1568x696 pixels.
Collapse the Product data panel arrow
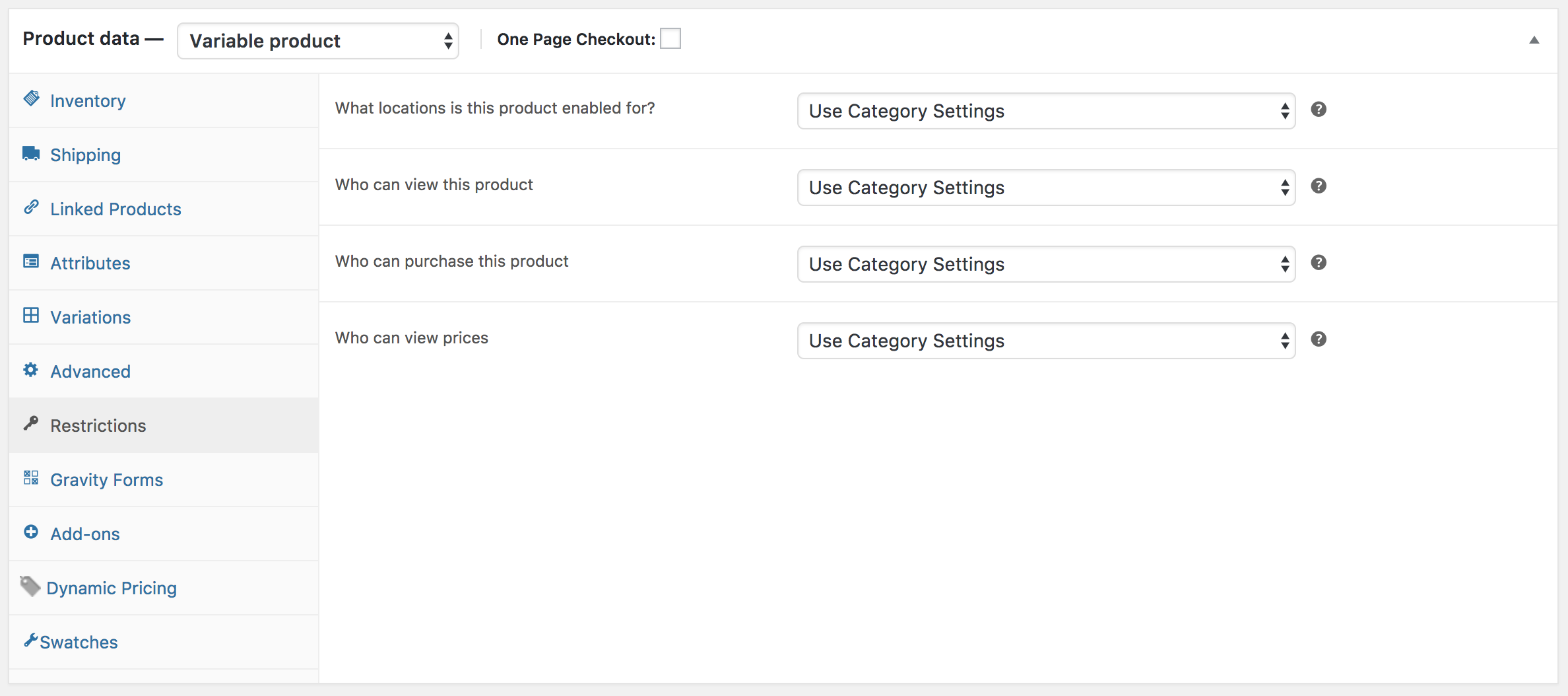(1534, 40)
